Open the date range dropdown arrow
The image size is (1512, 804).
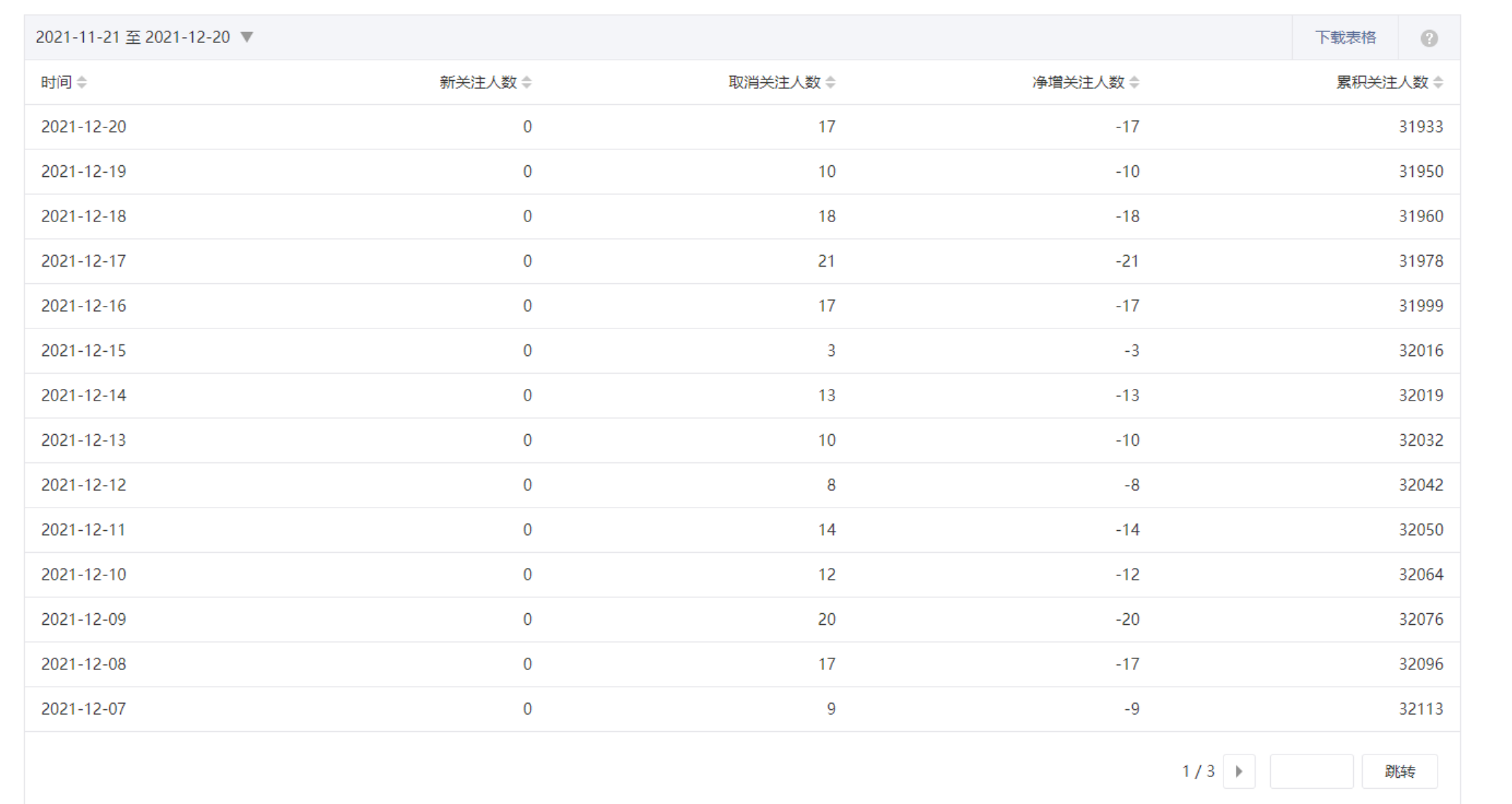tap(247, 37)
